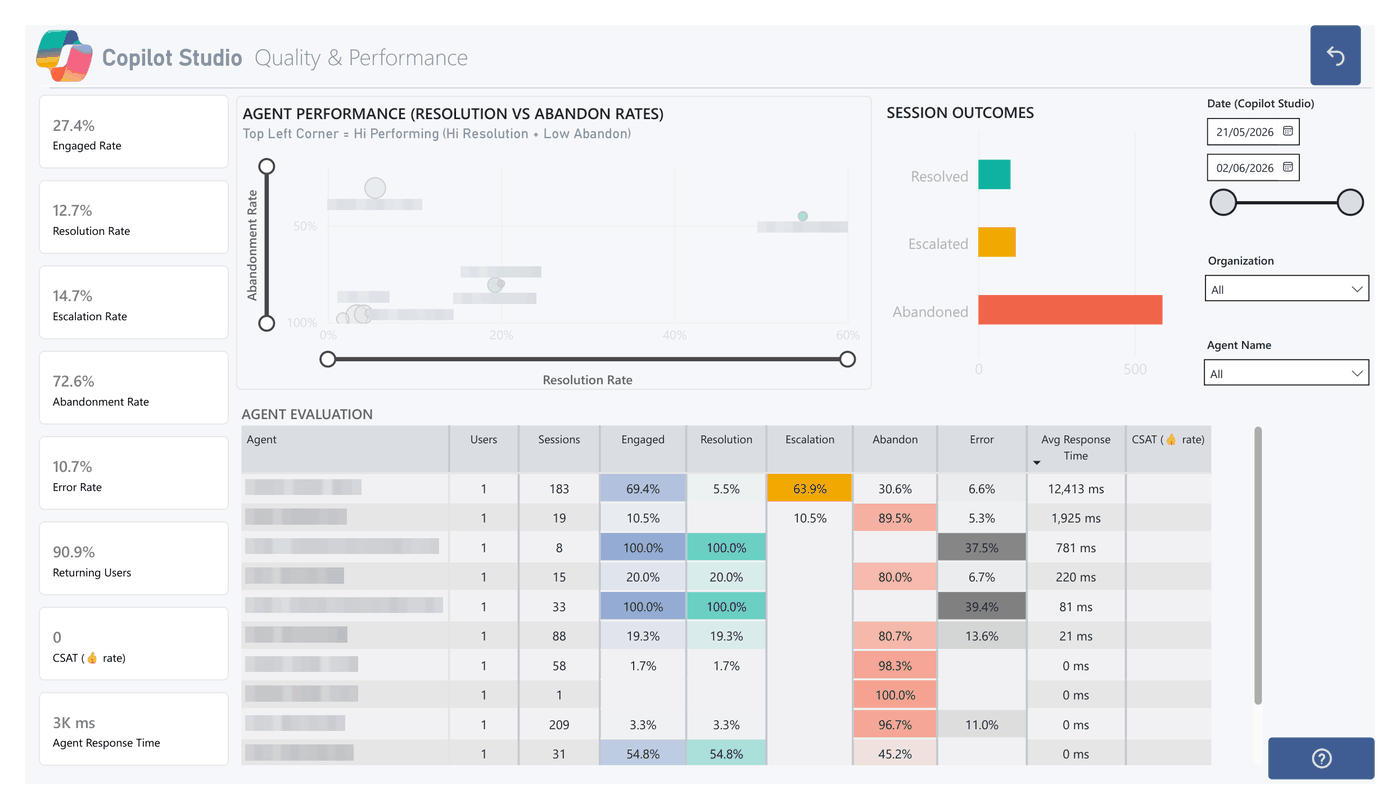The image size is (1400, 809).
Task: Click the agent table vertical scrollbar
Action: (x=1258, y=565)
